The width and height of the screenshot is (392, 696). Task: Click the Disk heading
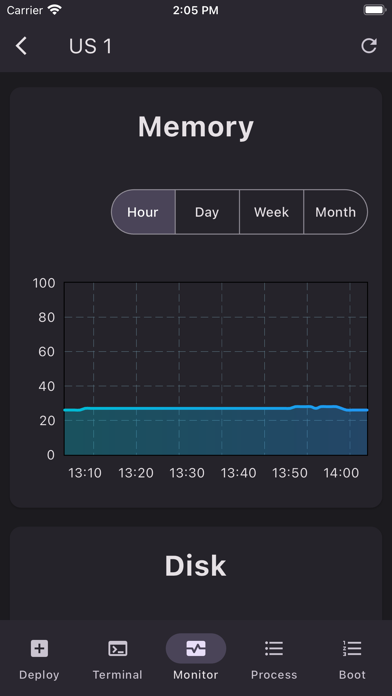click(x=195, y=566)
